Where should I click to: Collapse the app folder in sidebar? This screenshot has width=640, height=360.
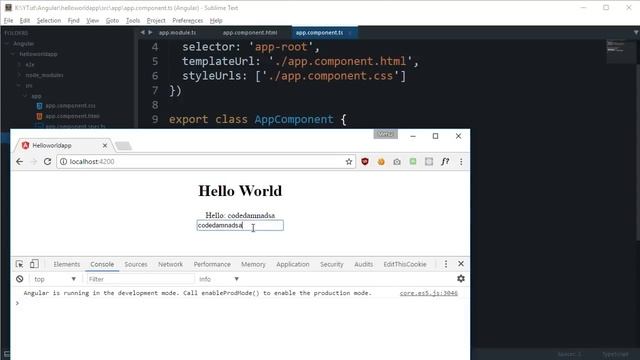click(x=25, y=96)
